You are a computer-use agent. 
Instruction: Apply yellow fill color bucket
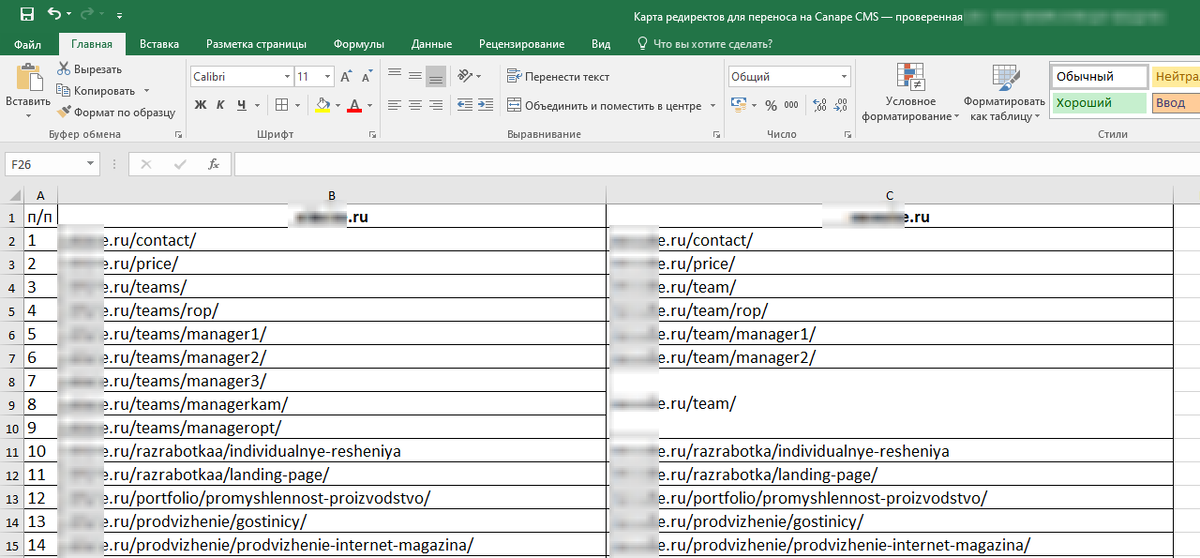322,105
